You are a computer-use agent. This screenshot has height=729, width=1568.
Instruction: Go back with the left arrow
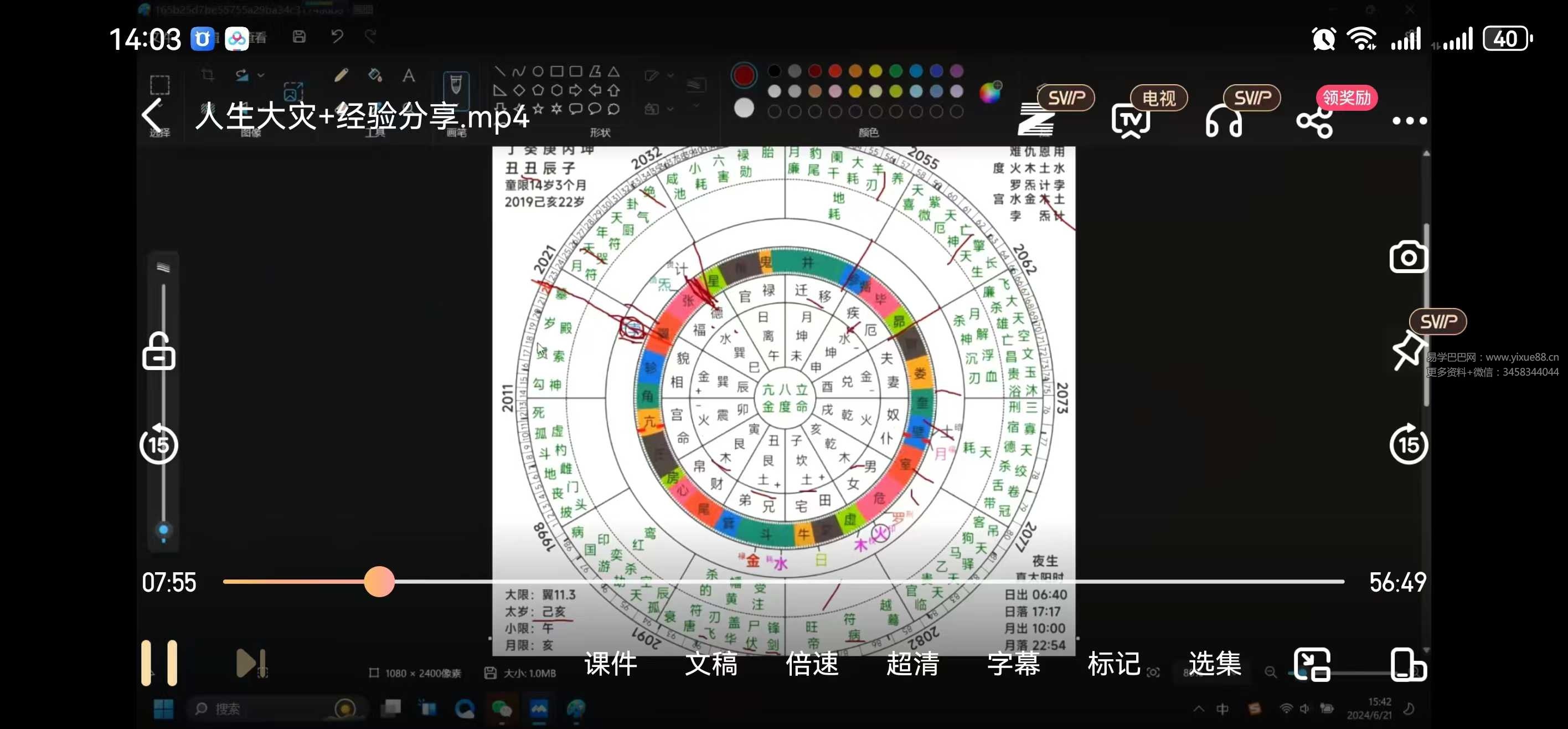[152, 115]
